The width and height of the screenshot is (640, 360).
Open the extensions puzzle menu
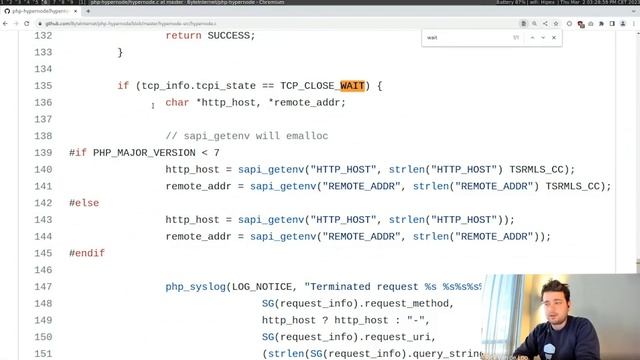click(x=601, y=24)
